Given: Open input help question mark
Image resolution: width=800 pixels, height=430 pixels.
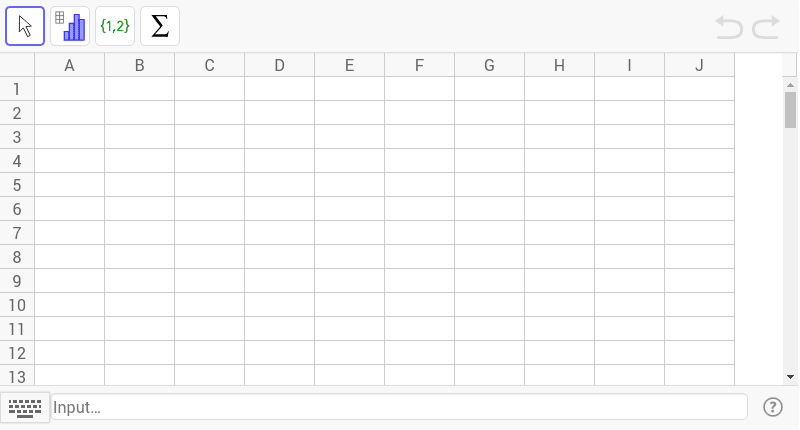Looking at the screenshot, I should [772, 407].
